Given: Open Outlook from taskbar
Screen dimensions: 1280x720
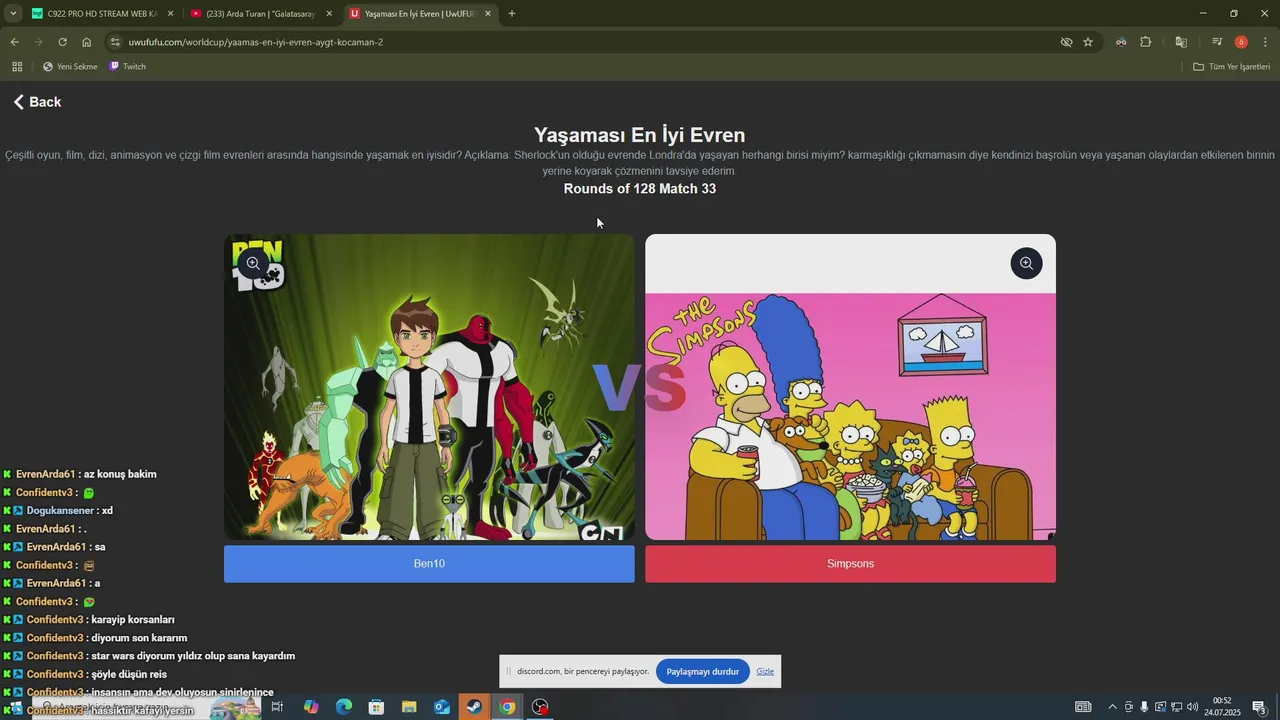Looking at the screenshot, I should point(442,707).
